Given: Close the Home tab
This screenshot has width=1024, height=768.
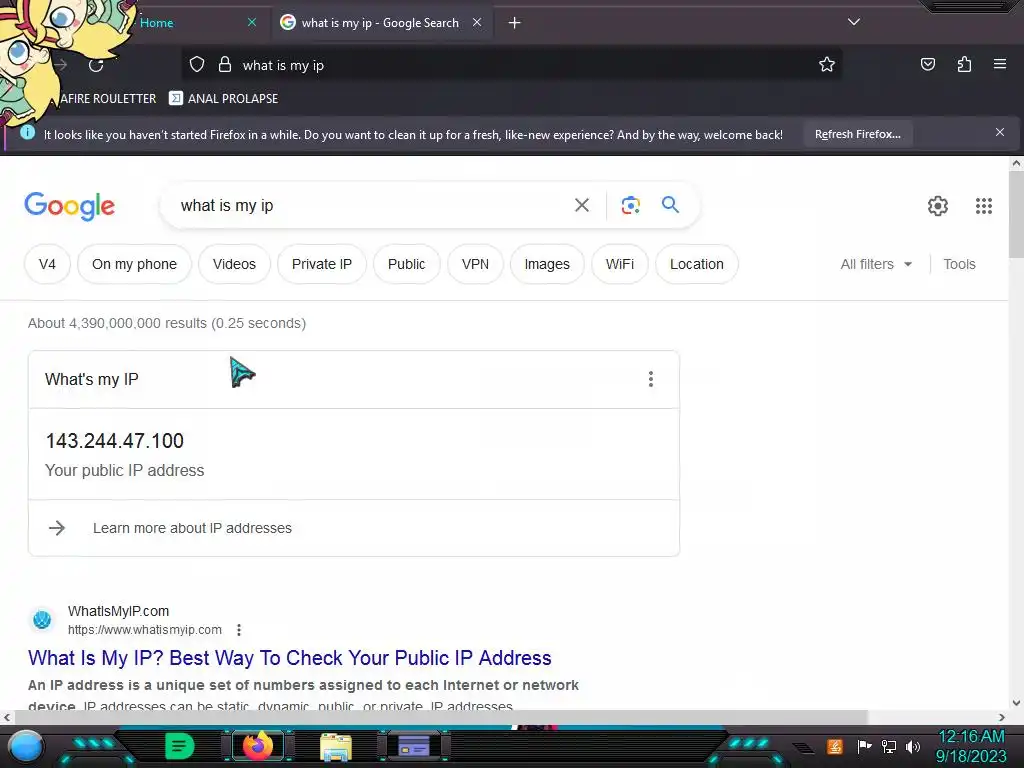Looking at the screenshot, I should [252, 22].
